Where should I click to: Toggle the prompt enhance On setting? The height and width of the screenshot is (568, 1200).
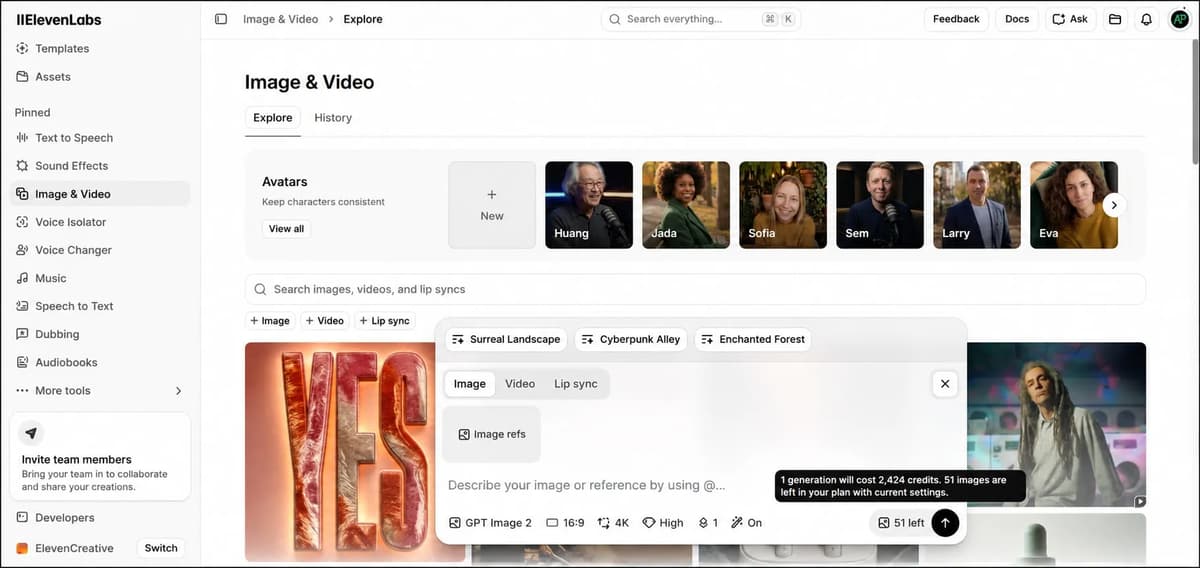click(x=747, y=523)
